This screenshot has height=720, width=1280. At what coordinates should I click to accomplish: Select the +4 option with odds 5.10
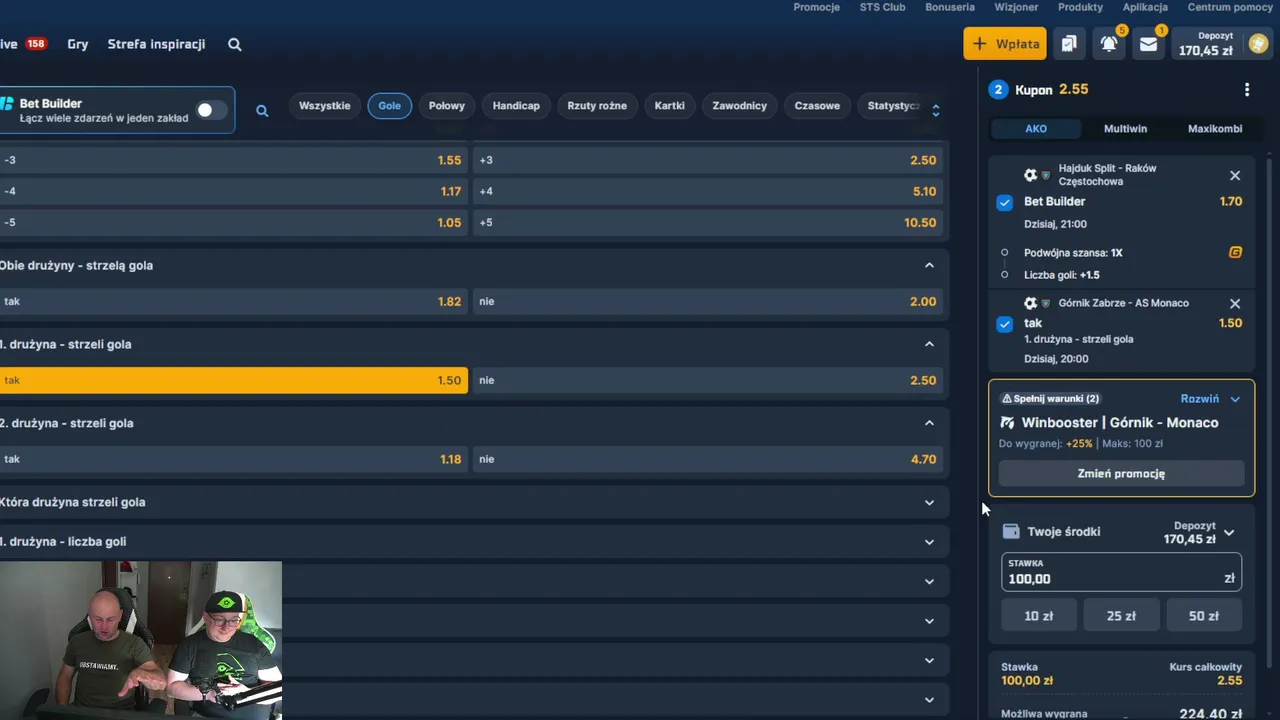(708, 191)
